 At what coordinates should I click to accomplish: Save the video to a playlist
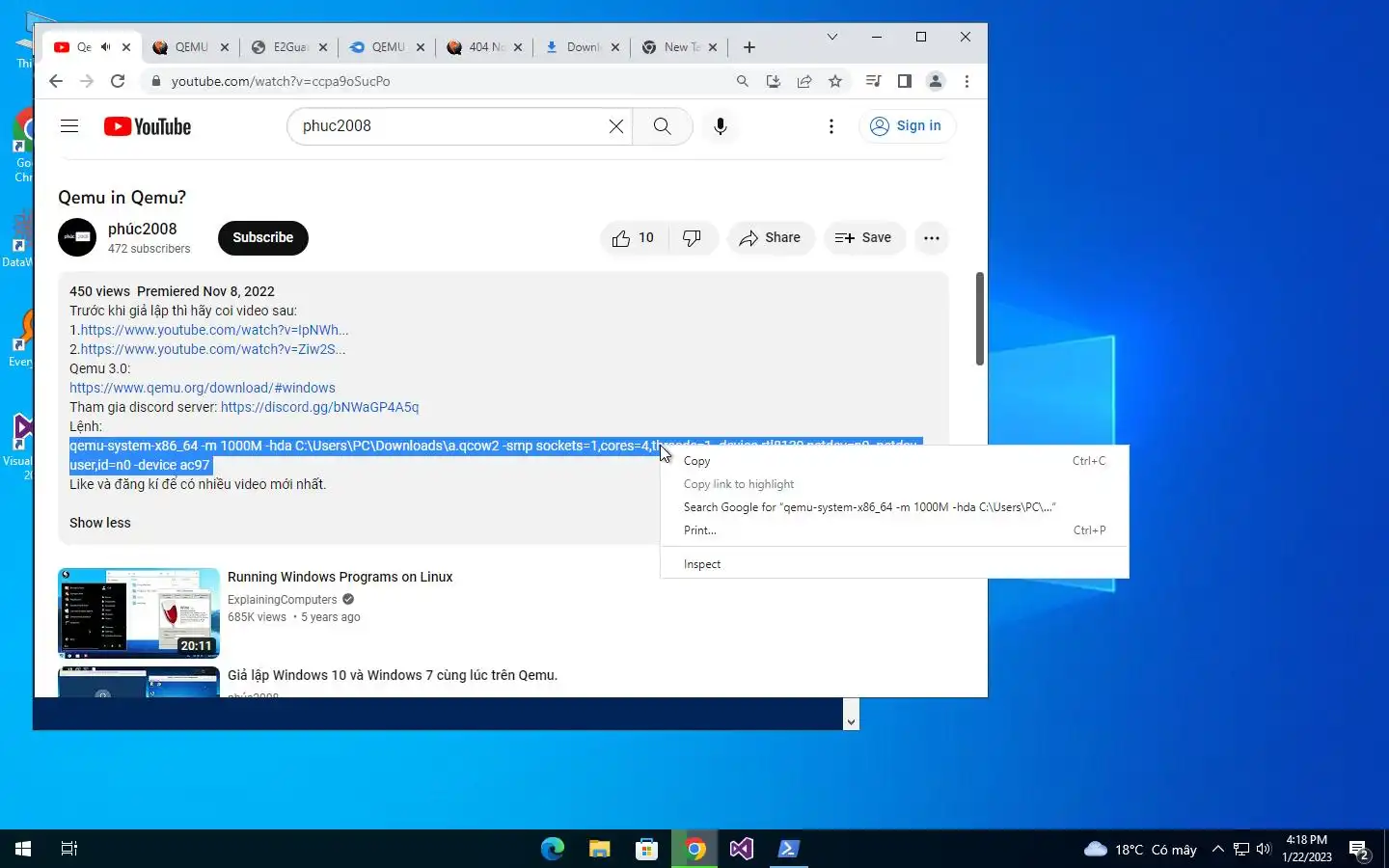coord(864,238)
